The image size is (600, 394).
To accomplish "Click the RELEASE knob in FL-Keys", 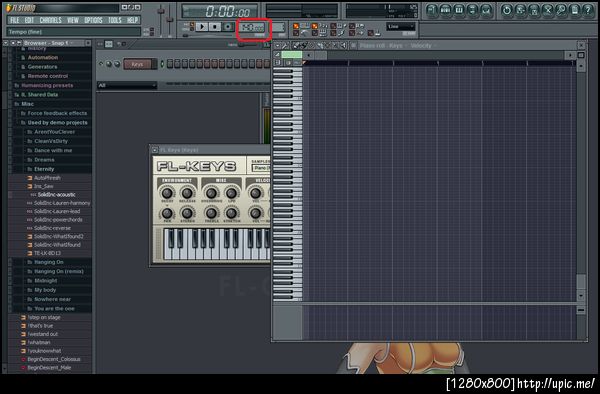I will click(187, 193).
